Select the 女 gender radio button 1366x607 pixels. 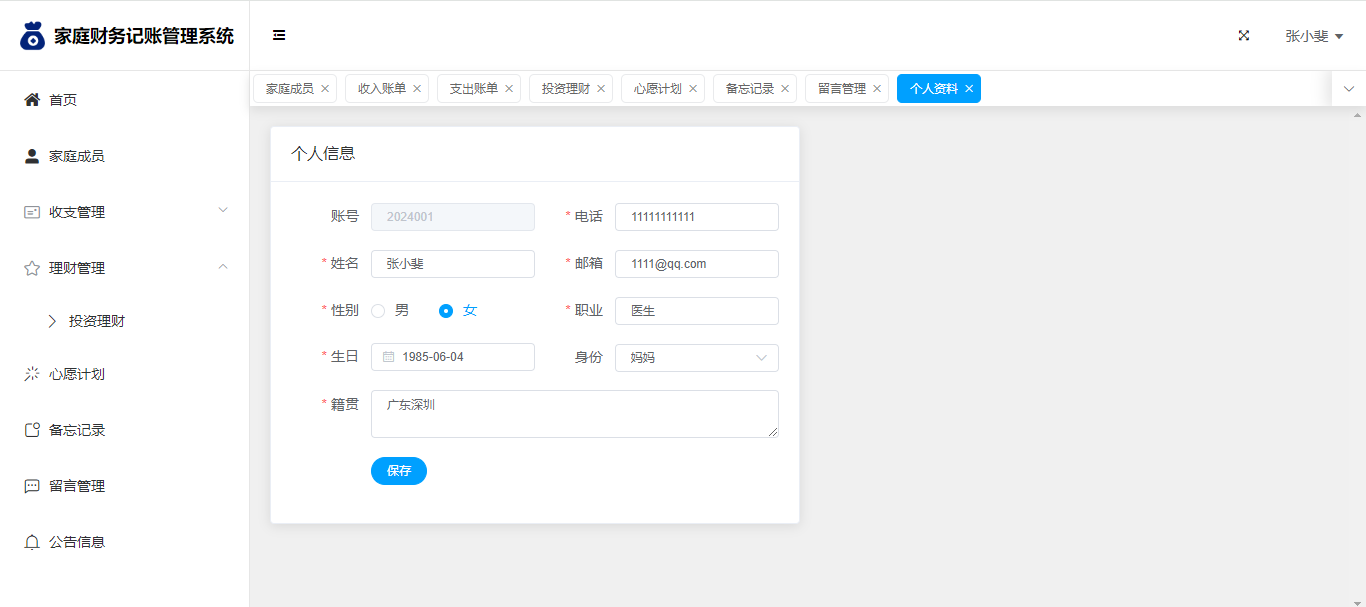[446, 311]
